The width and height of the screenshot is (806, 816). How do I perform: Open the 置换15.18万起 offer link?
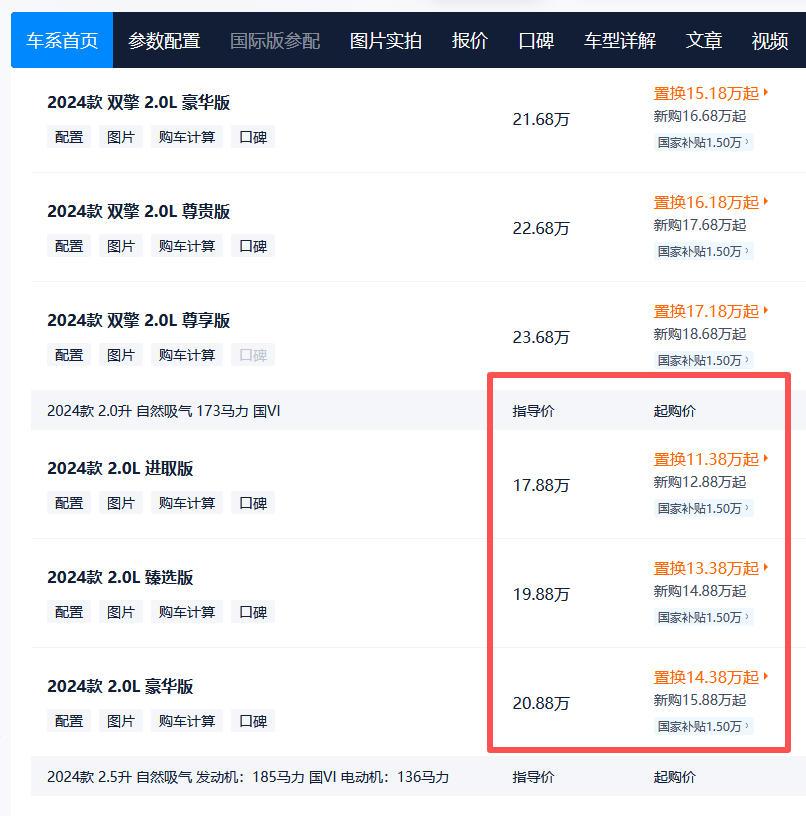(x=706, y=93)
